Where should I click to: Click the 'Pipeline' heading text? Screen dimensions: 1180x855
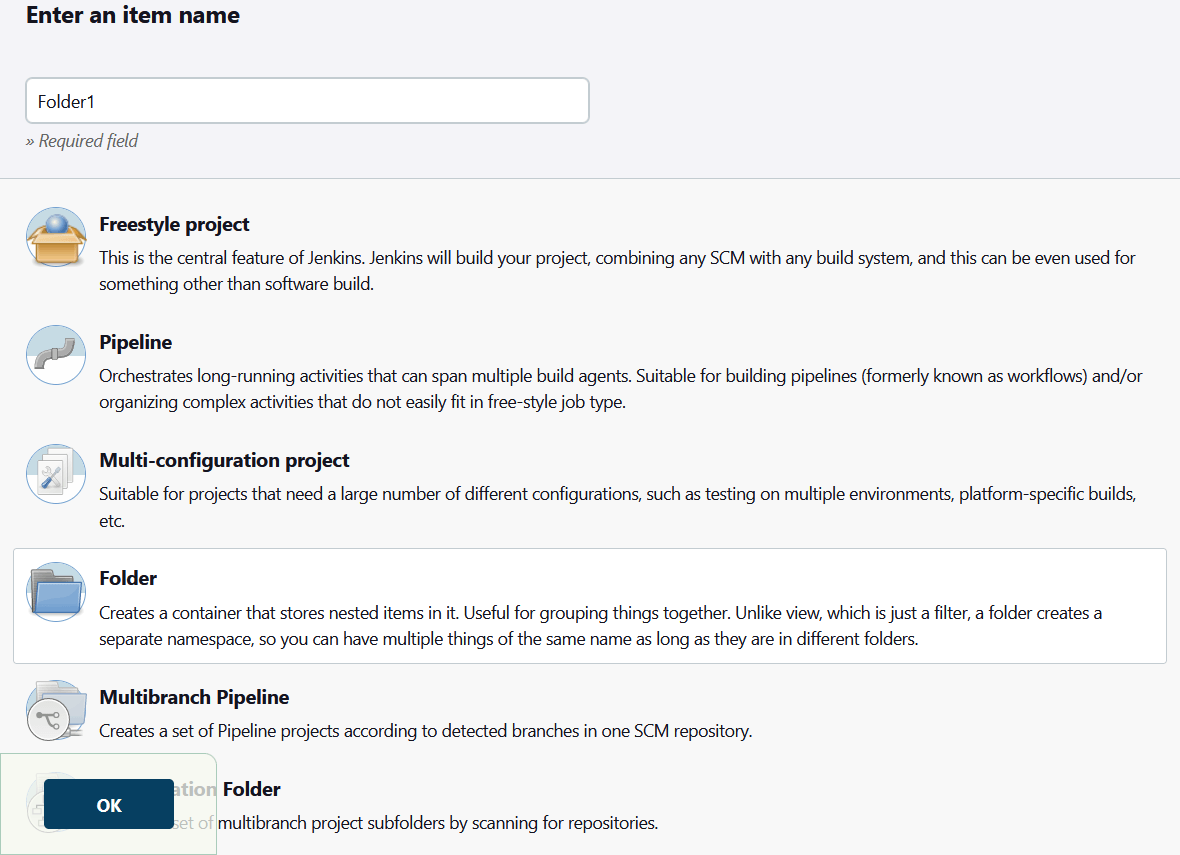pyautogui.click(x=135, y=342)
